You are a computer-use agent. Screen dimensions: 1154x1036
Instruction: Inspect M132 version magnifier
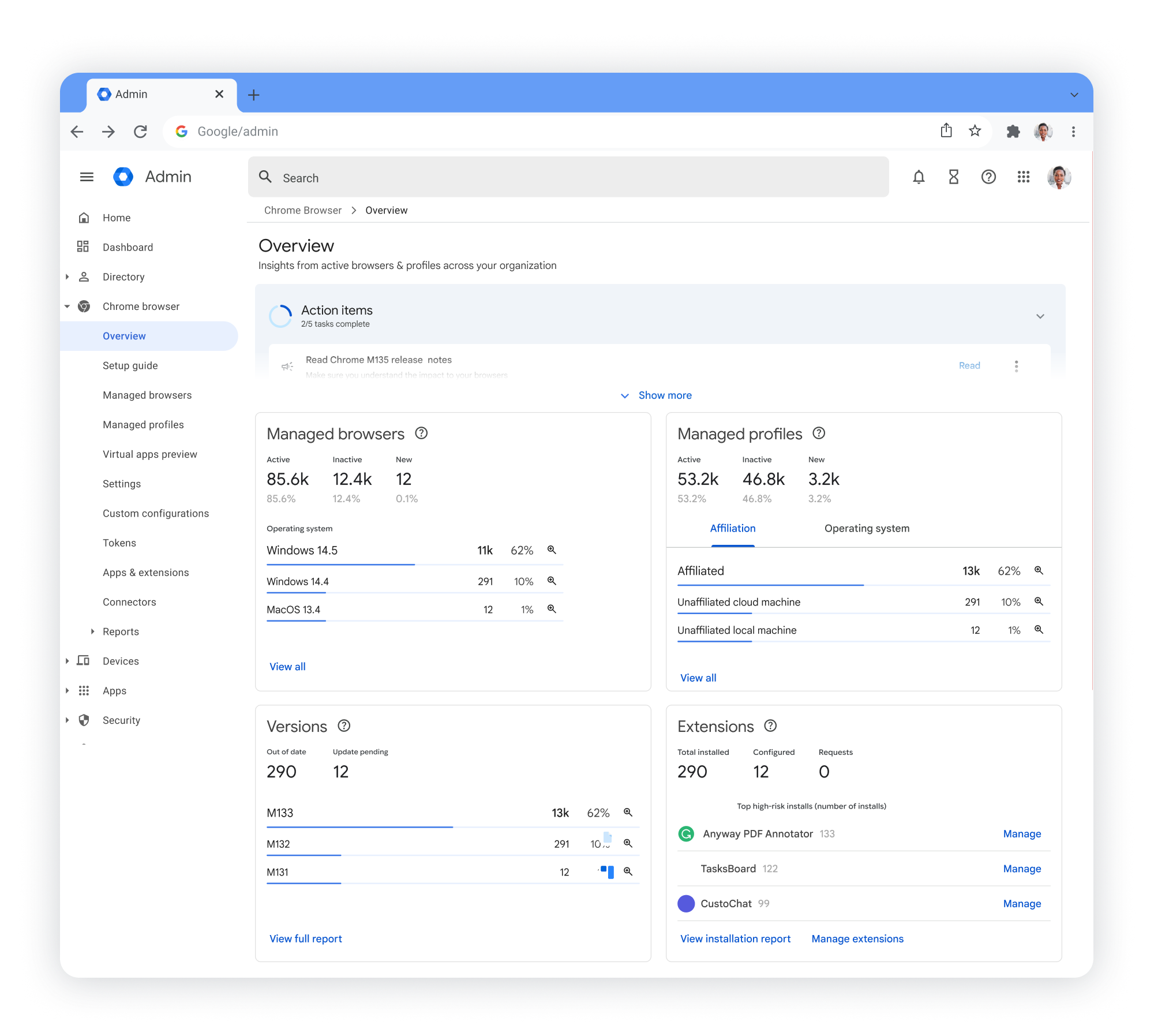pos(628,844)
